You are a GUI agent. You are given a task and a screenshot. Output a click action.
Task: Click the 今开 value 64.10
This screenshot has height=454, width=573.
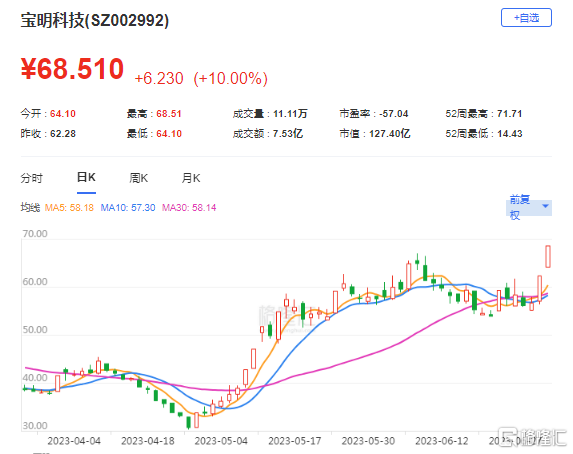point(63,114)
